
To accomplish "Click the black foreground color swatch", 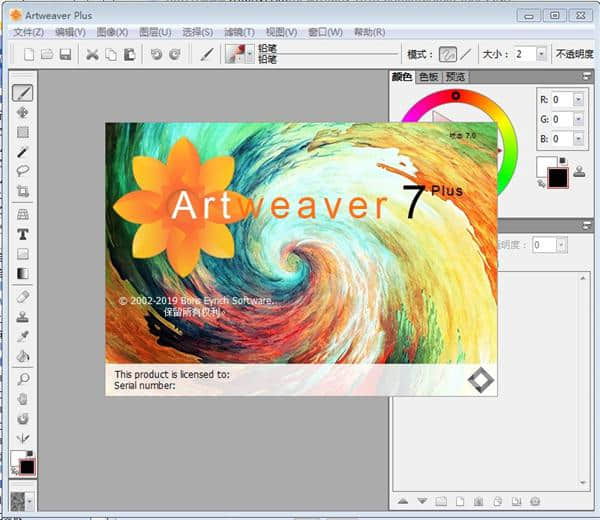I will 557,178.
